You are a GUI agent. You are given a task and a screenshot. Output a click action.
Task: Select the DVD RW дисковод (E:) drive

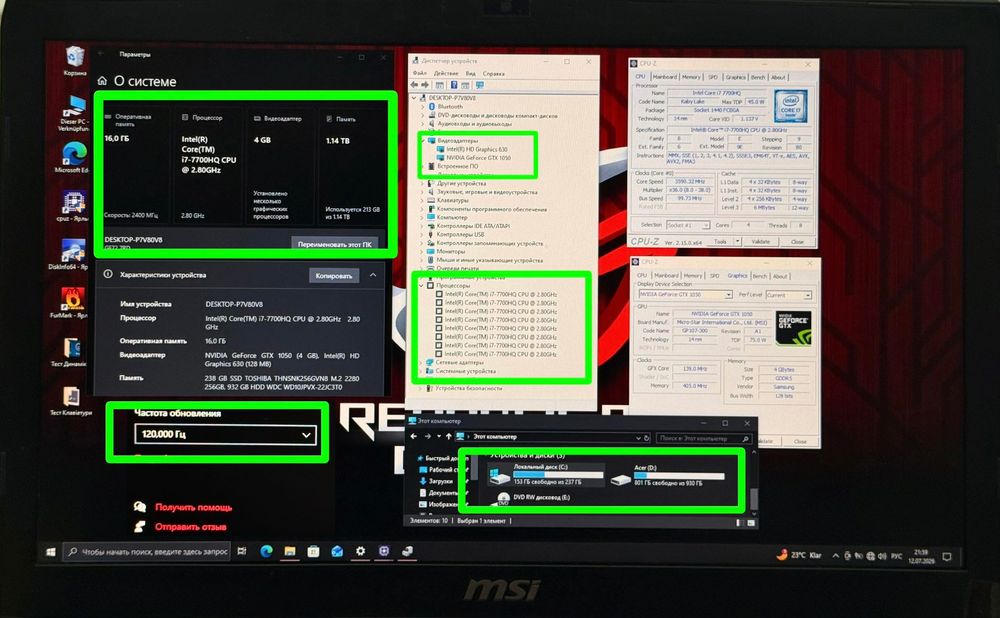tap(533, 497)
